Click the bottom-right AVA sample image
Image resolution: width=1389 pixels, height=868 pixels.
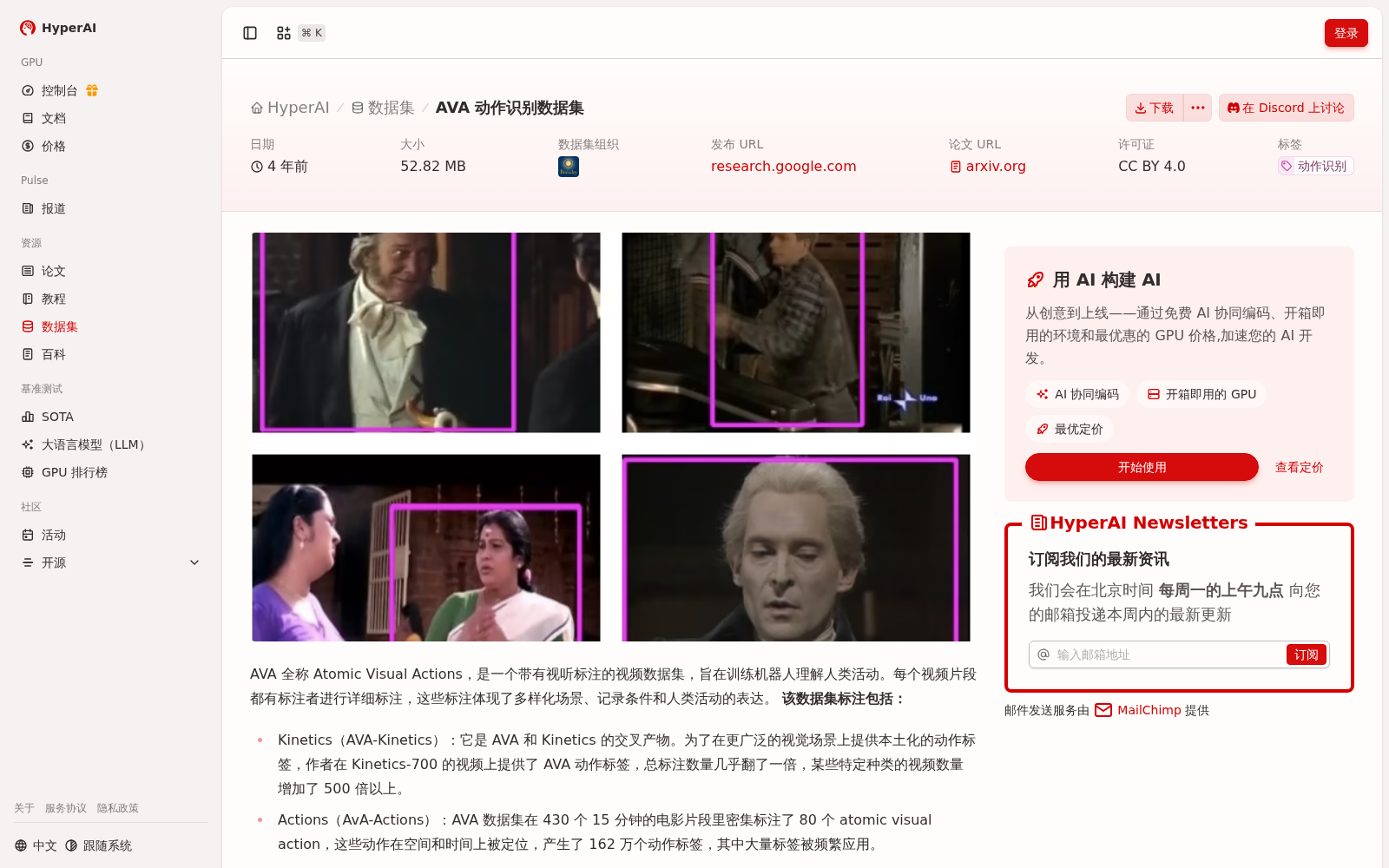point(796,548)
